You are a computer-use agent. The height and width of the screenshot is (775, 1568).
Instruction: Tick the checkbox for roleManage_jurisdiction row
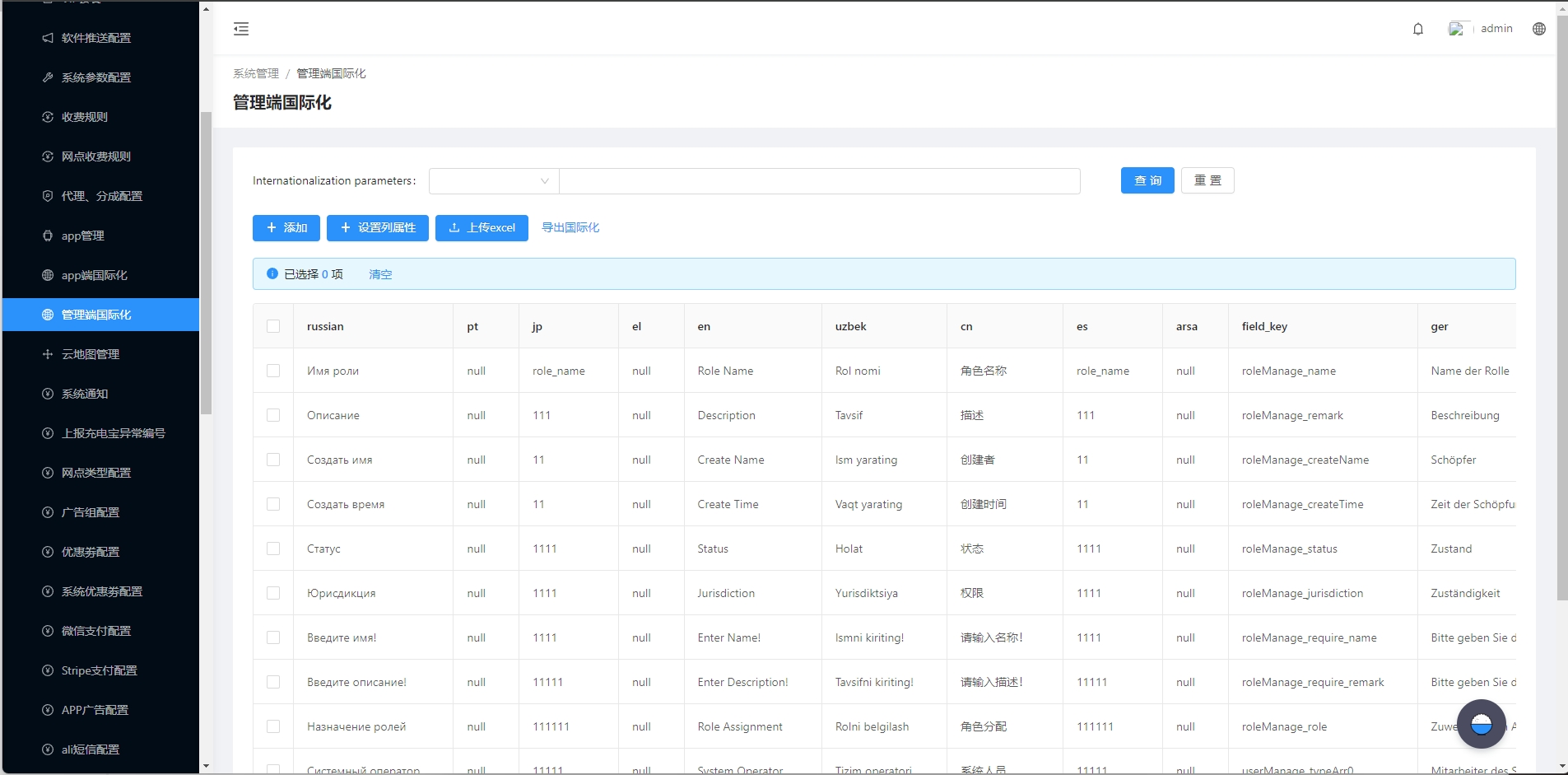(x=273, y=593)
